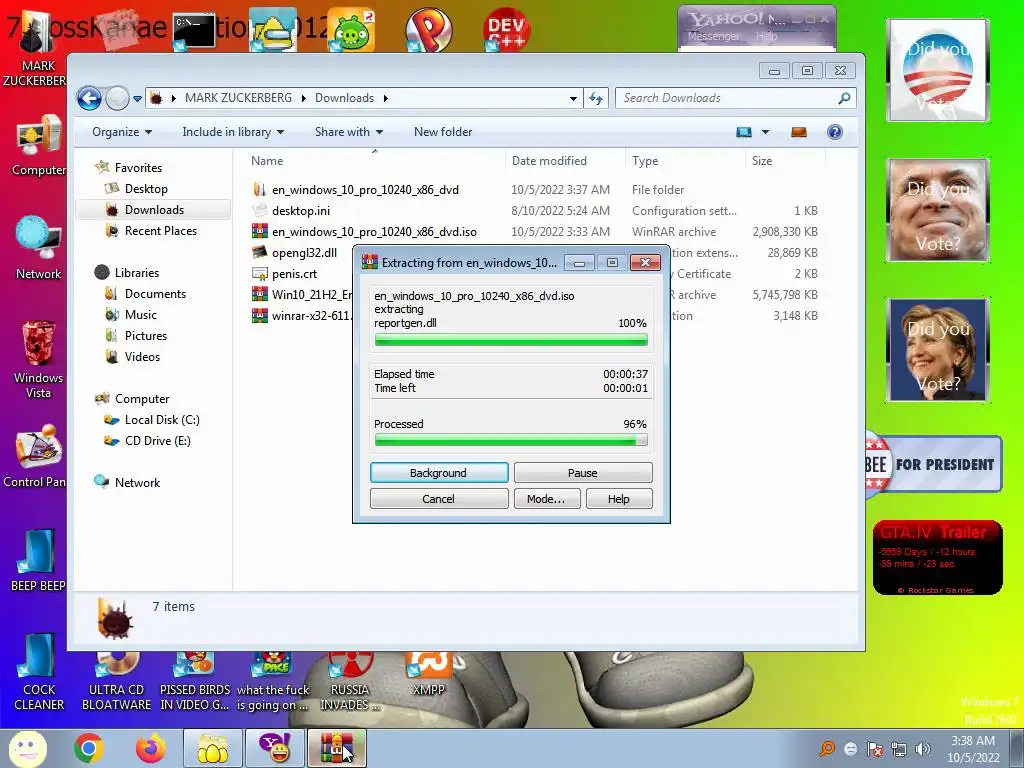Open the Mode... options
This screenshot has height=768, width=1024.
click(x=546, y=498)
